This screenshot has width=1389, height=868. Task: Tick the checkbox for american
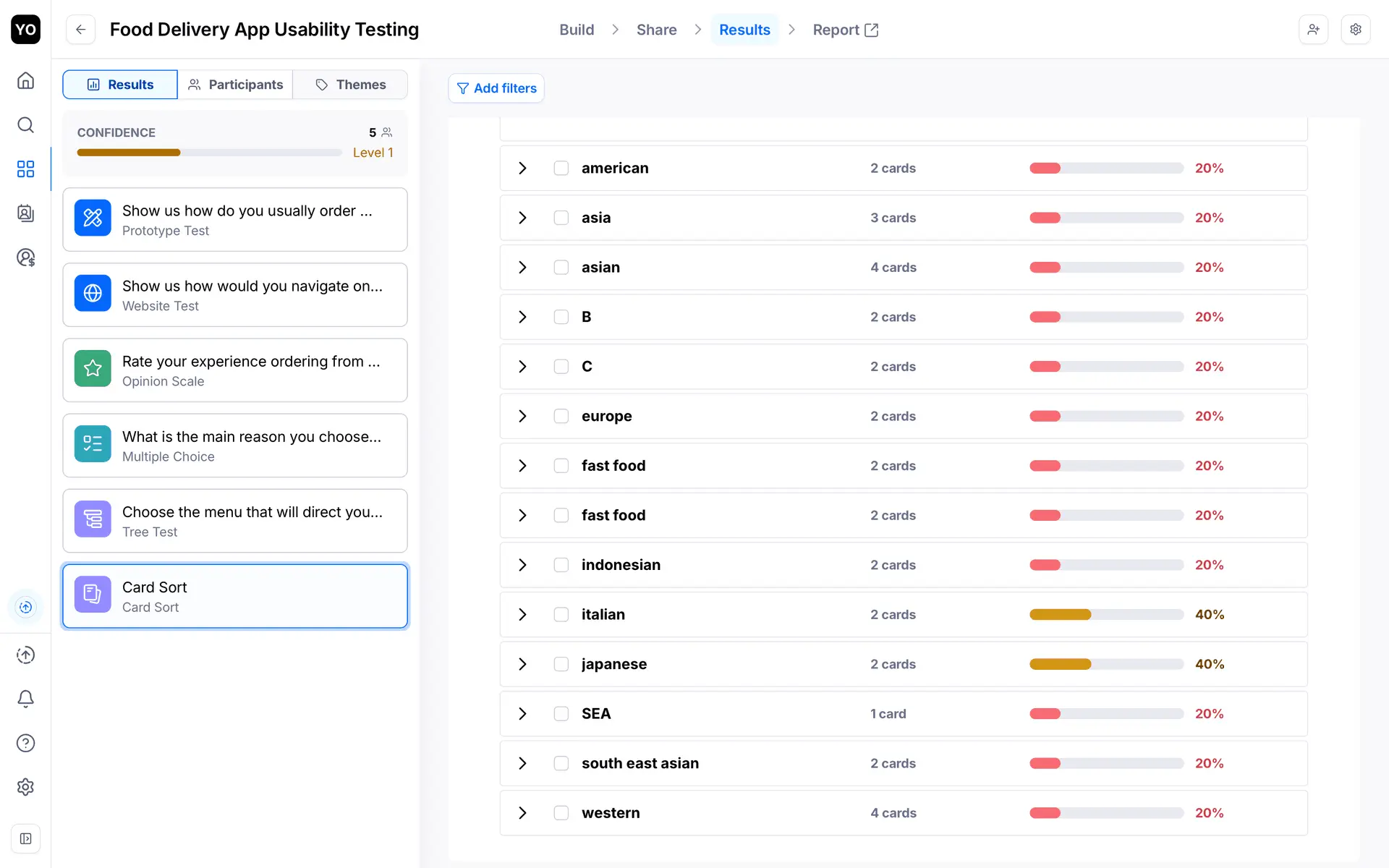click(x=561, y=168)
